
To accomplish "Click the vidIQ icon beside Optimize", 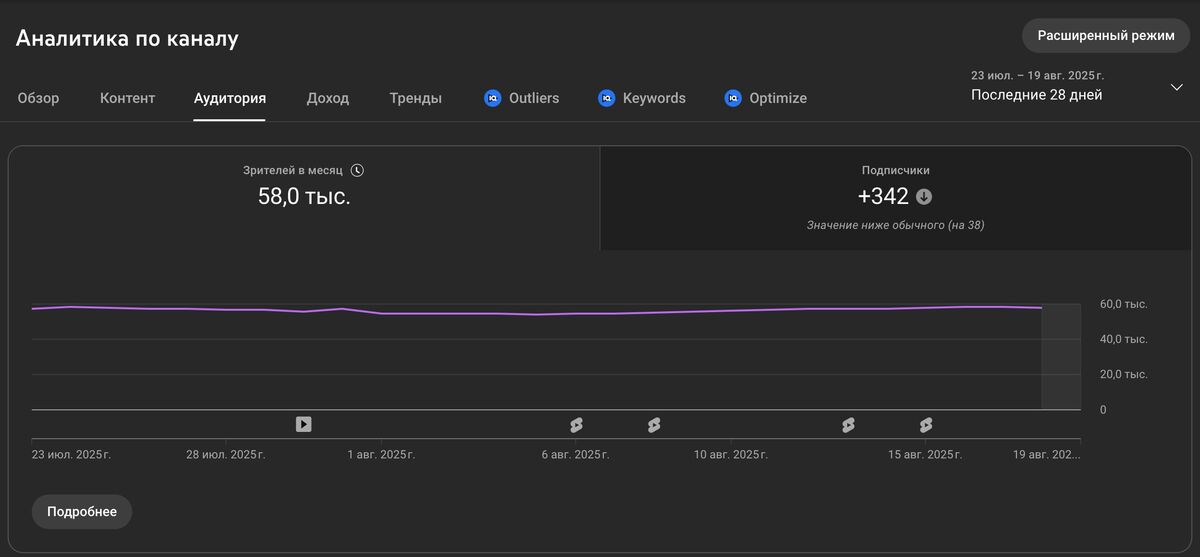I will pos(733,98).
